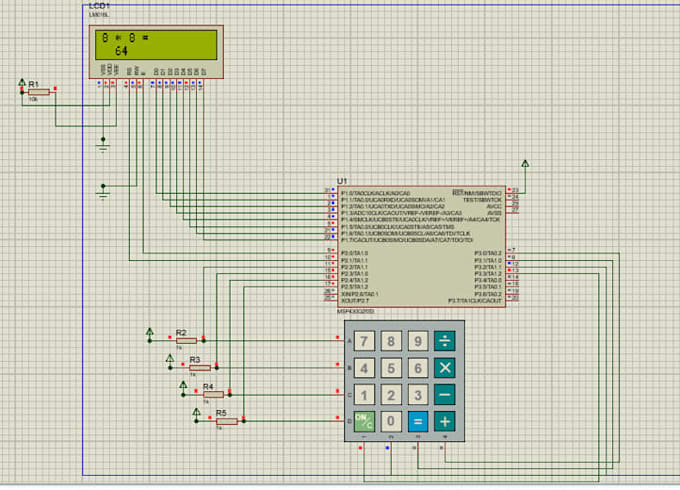Select the power terminal left of R3
Screen dimensions: 680x490
pos(170,361)
